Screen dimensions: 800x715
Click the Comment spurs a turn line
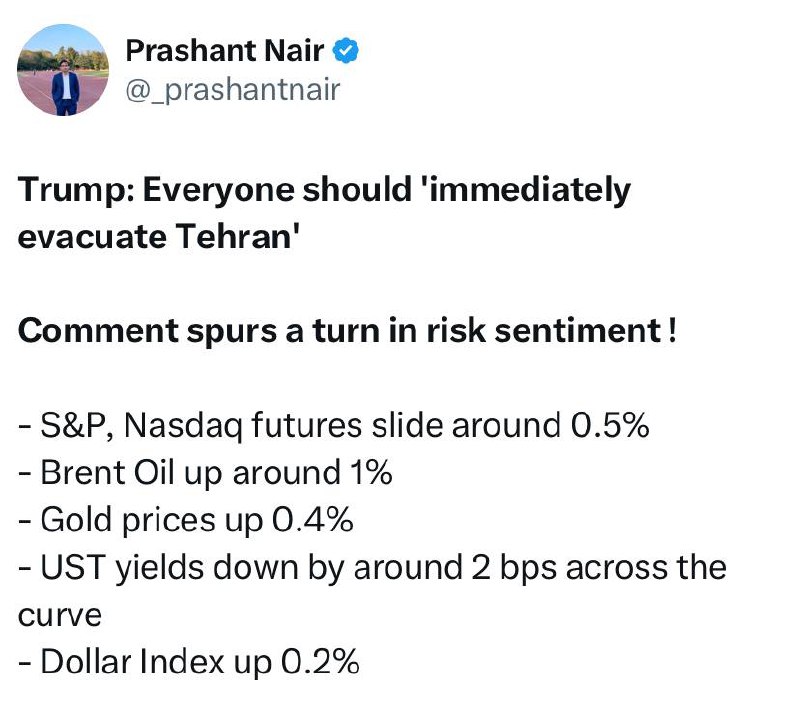[x=347, y=331]
